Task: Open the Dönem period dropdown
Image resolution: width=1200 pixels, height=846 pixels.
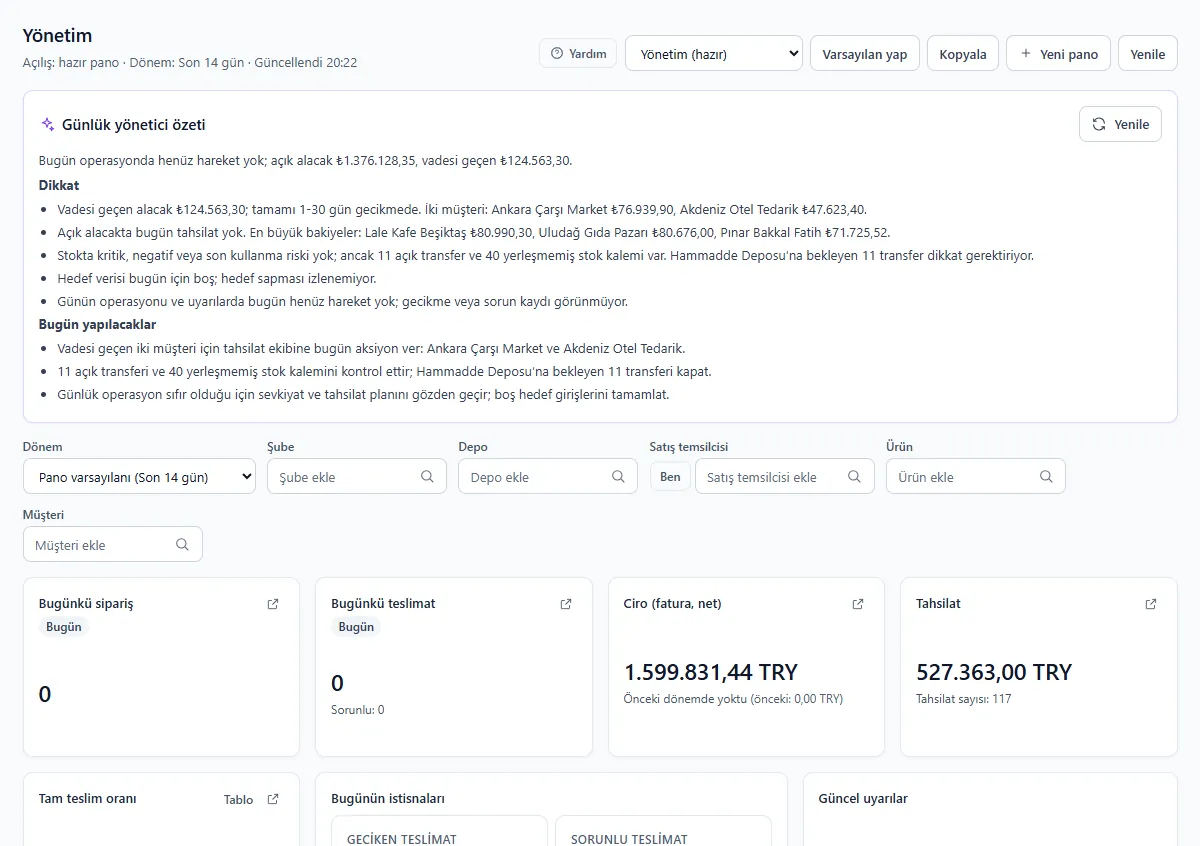Action: tap(139, 477)
